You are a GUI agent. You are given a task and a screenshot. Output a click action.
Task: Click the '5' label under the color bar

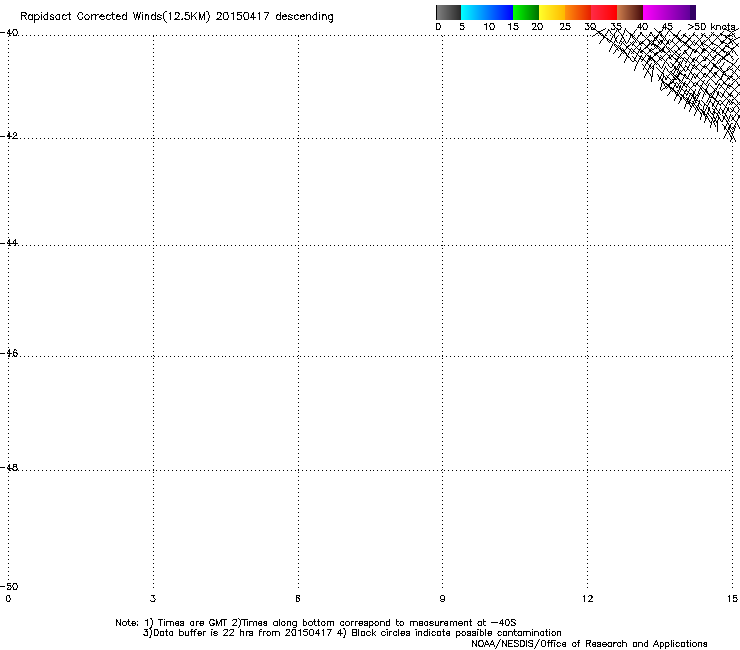click(x=462, y=27)
